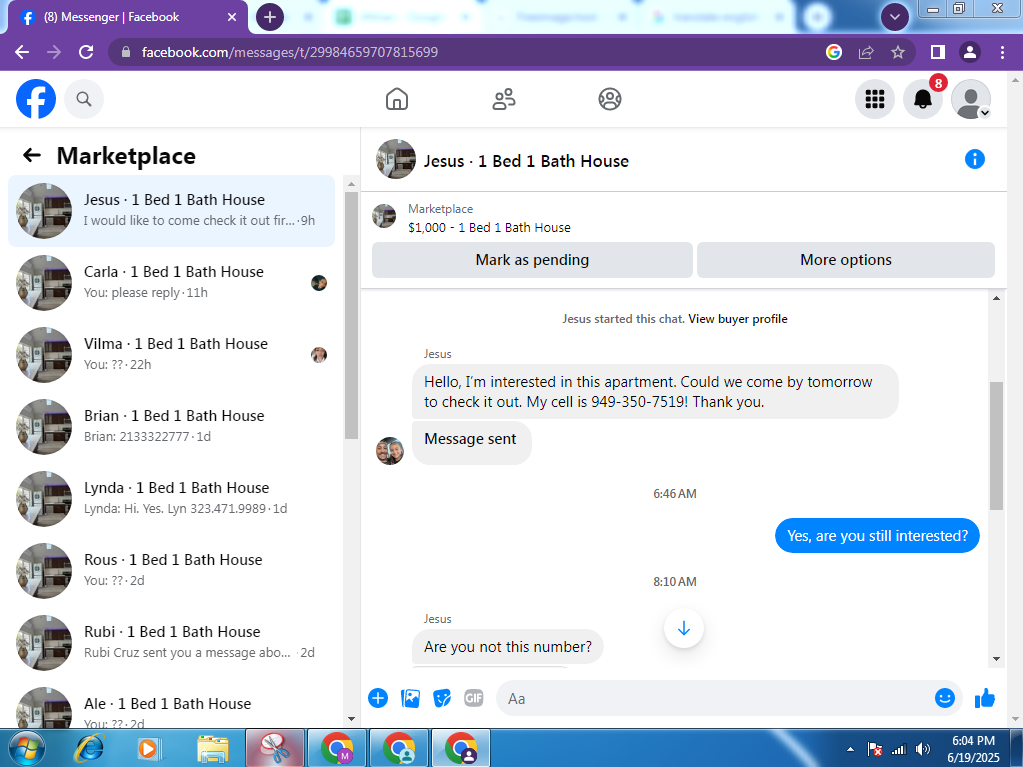Open the Groups icon in top navigation
The width and height of the screenshot is (1023, 767).
[x=609, y=99]
